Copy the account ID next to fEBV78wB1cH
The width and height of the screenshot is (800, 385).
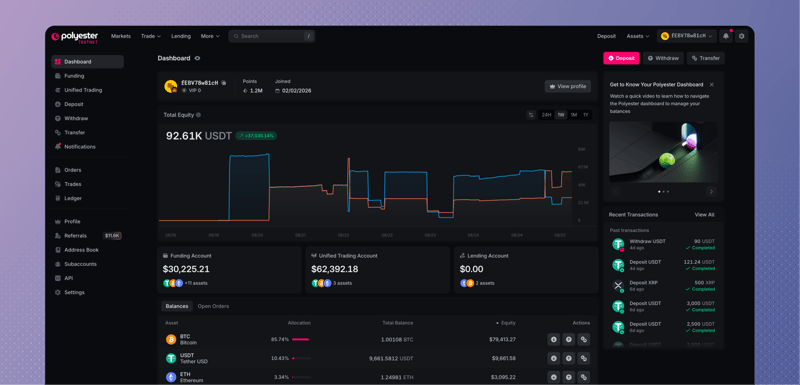pos(223,83)
